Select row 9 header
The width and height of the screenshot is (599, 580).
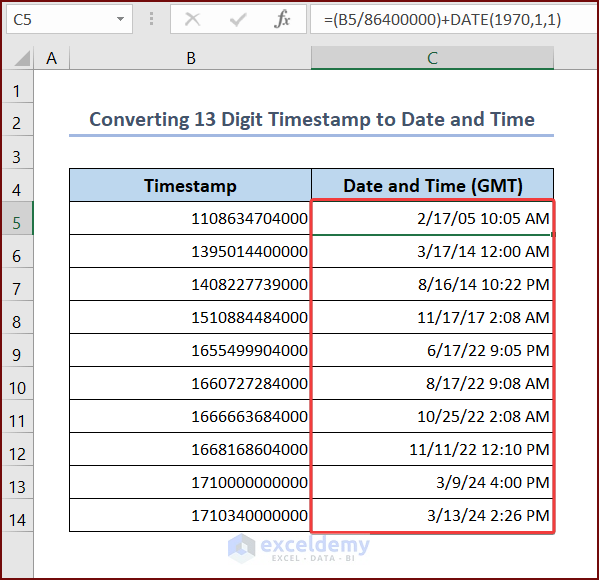coord(17,350)
